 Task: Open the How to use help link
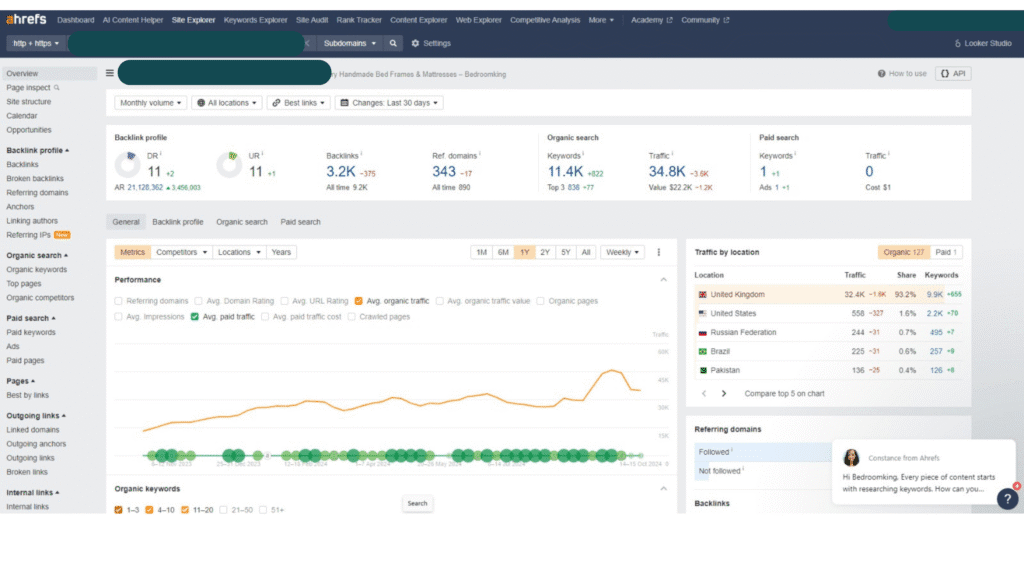902,73
